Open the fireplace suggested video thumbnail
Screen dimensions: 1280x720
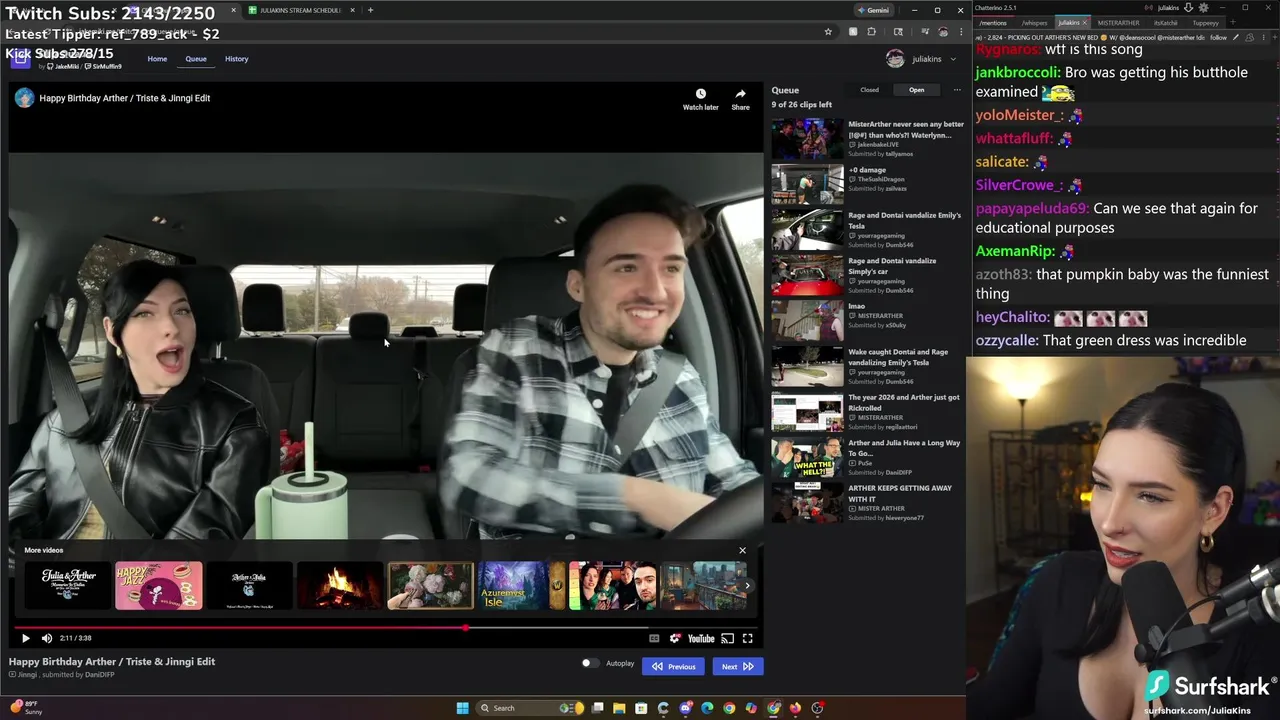coord(340,586)
